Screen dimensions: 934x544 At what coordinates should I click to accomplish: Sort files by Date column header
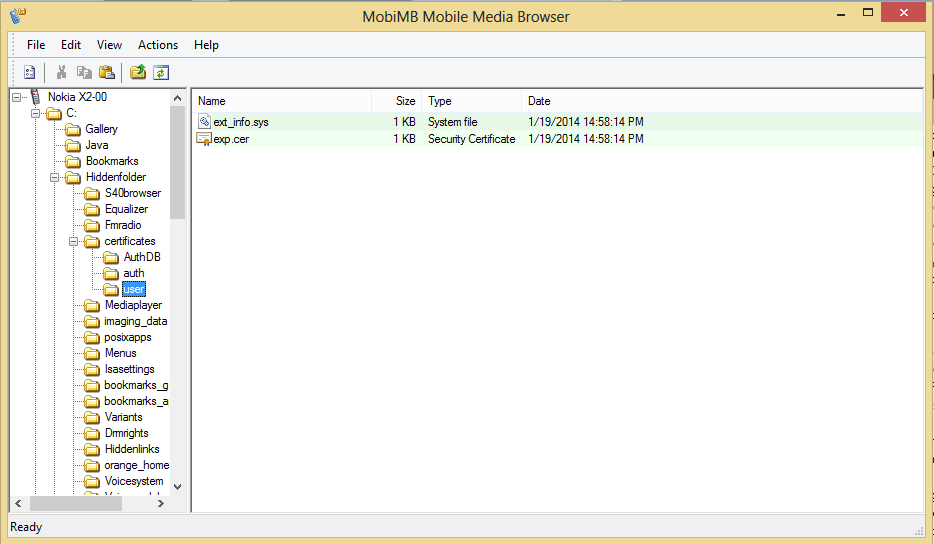click(722, 101)
